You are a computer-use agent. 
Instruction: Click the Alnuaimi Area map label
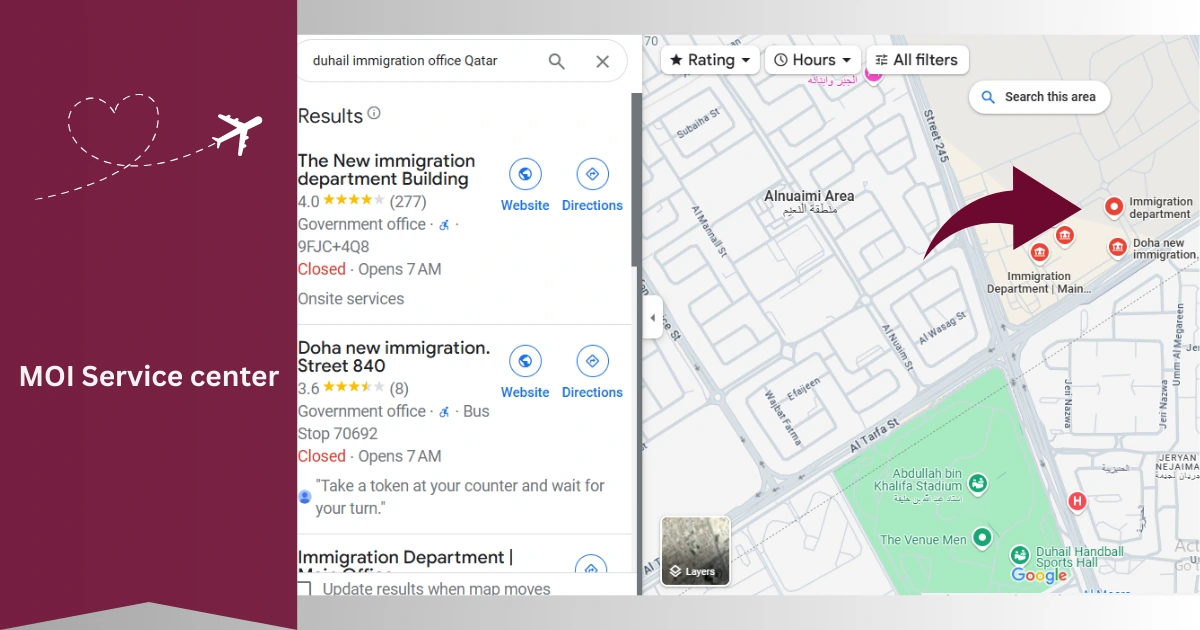click(x=809, y=196)
